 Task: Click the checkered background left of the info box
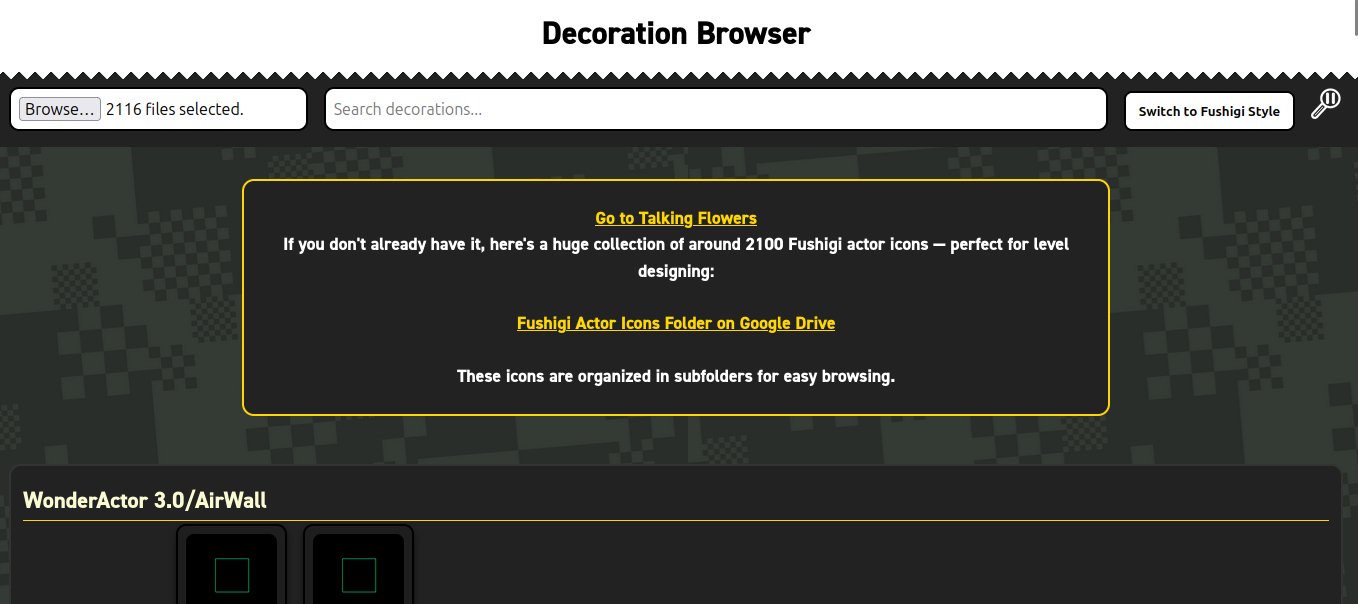click(120, 300)
